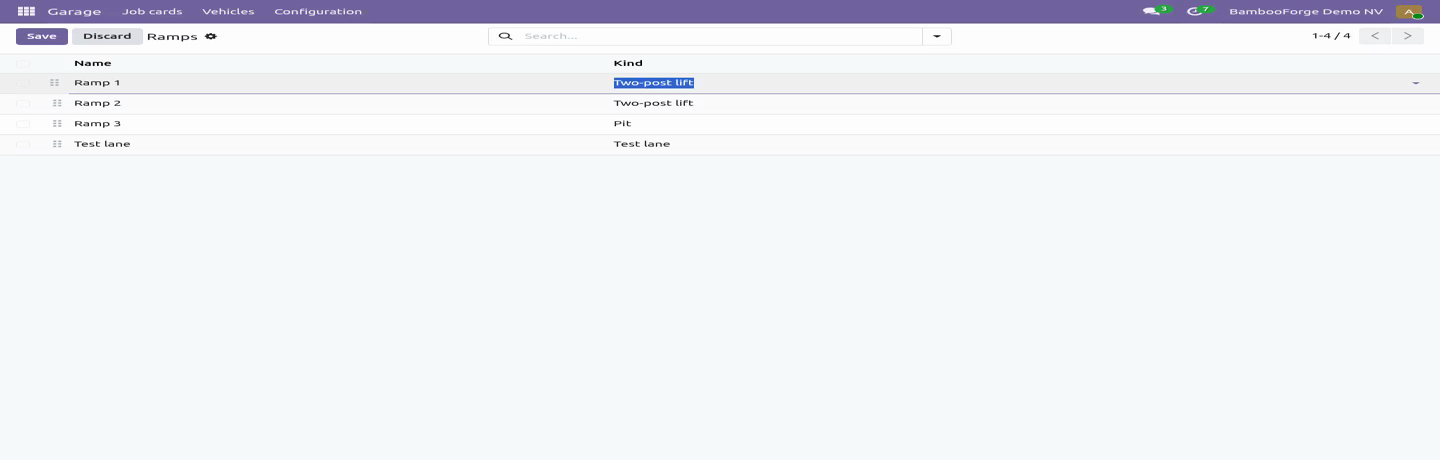Tick the checkbox for Ramp 1
This screenshot has height=460, width=1440.
23,83
